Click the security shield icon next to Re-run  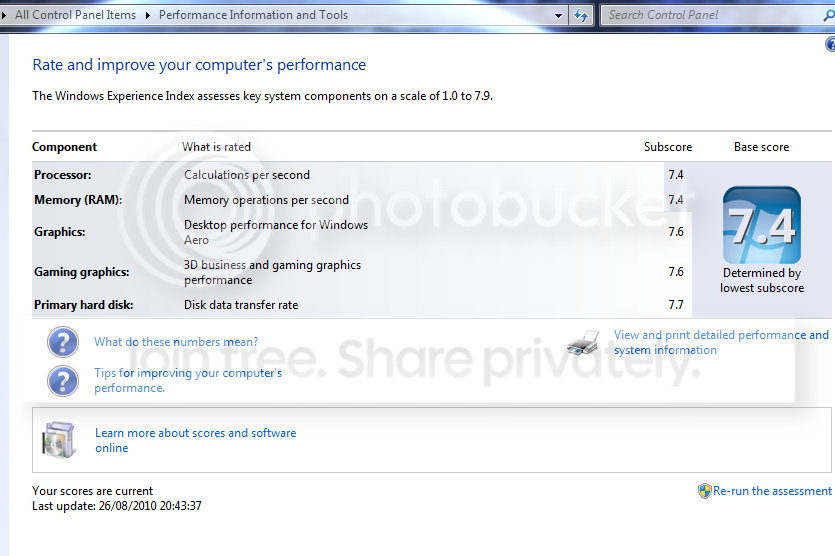[705, 490]
